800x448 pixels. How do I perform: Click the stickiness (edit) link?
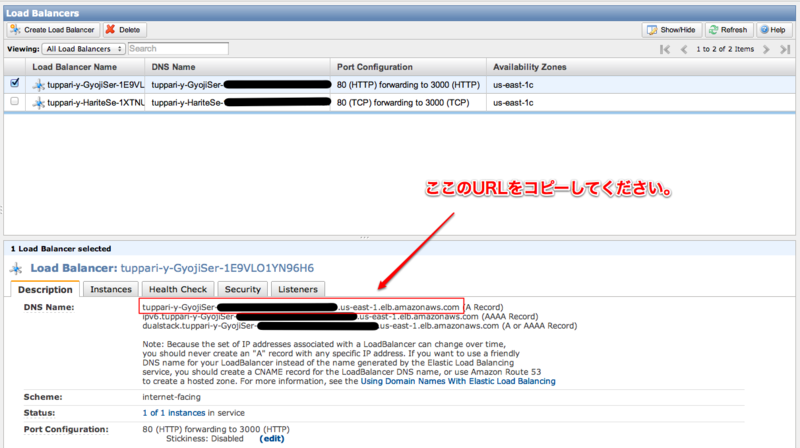tap(271, 439)
